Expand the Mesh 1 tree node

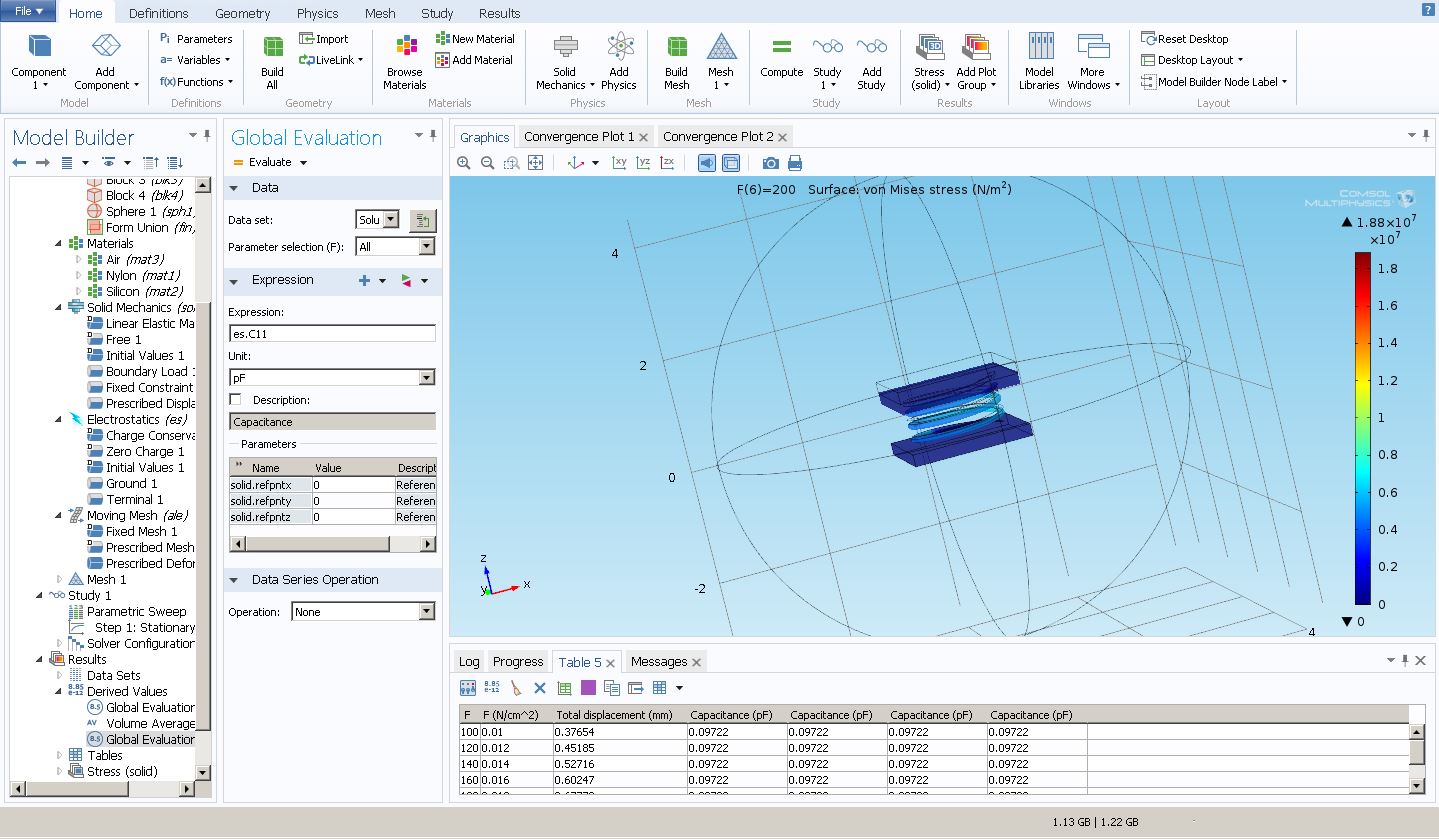(60, 579)
